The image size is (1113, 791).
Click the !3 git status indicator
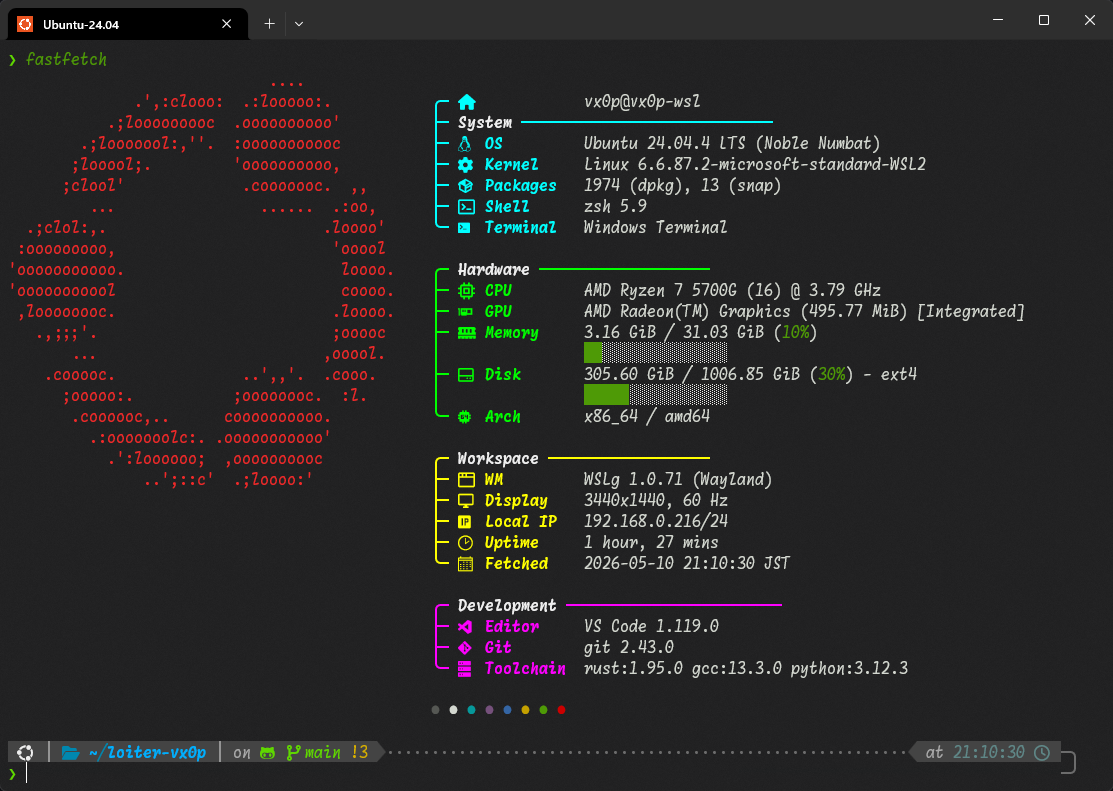360,753
